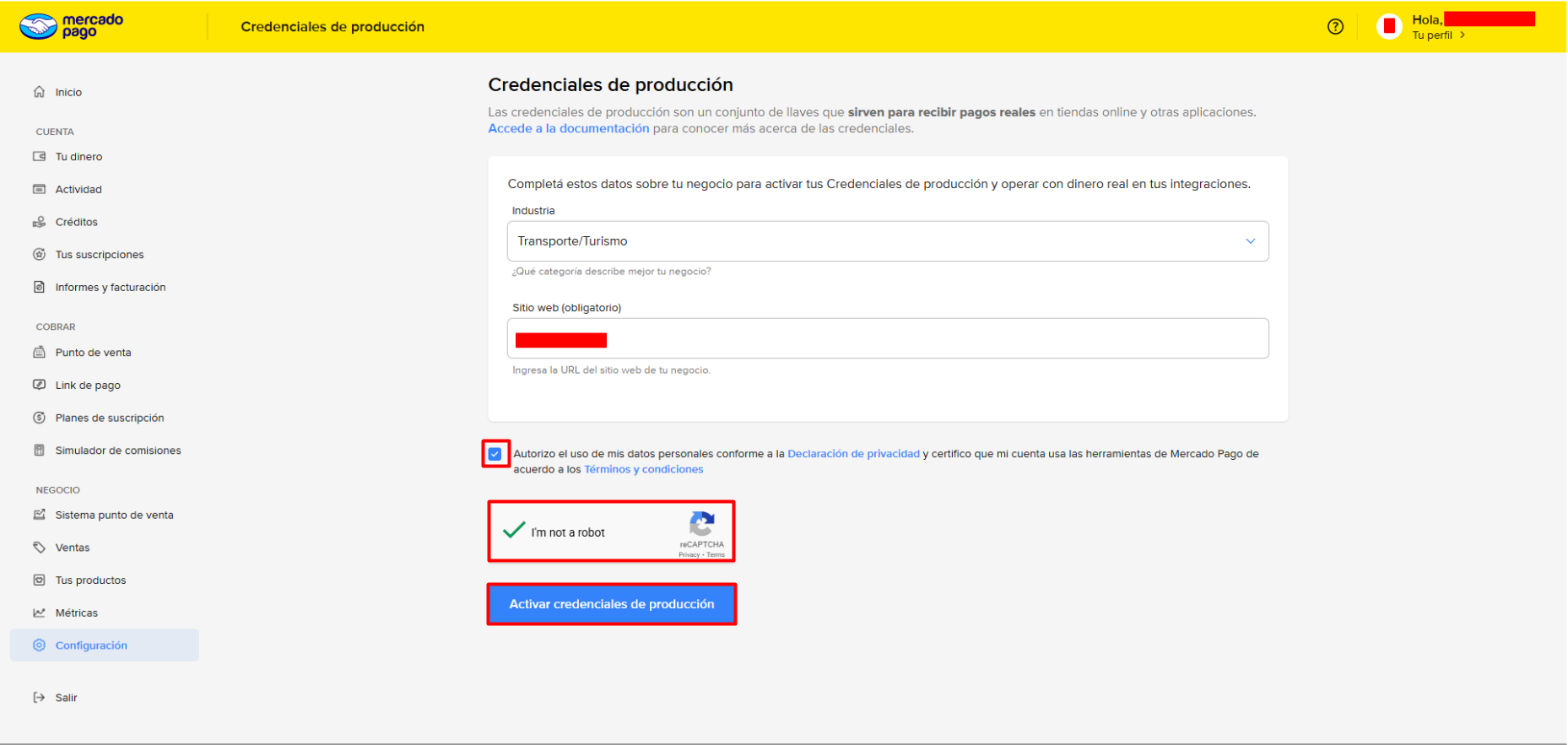Open Ventas menu item
The width and height of the screenshot is (1568, 745).
(73, 548)
